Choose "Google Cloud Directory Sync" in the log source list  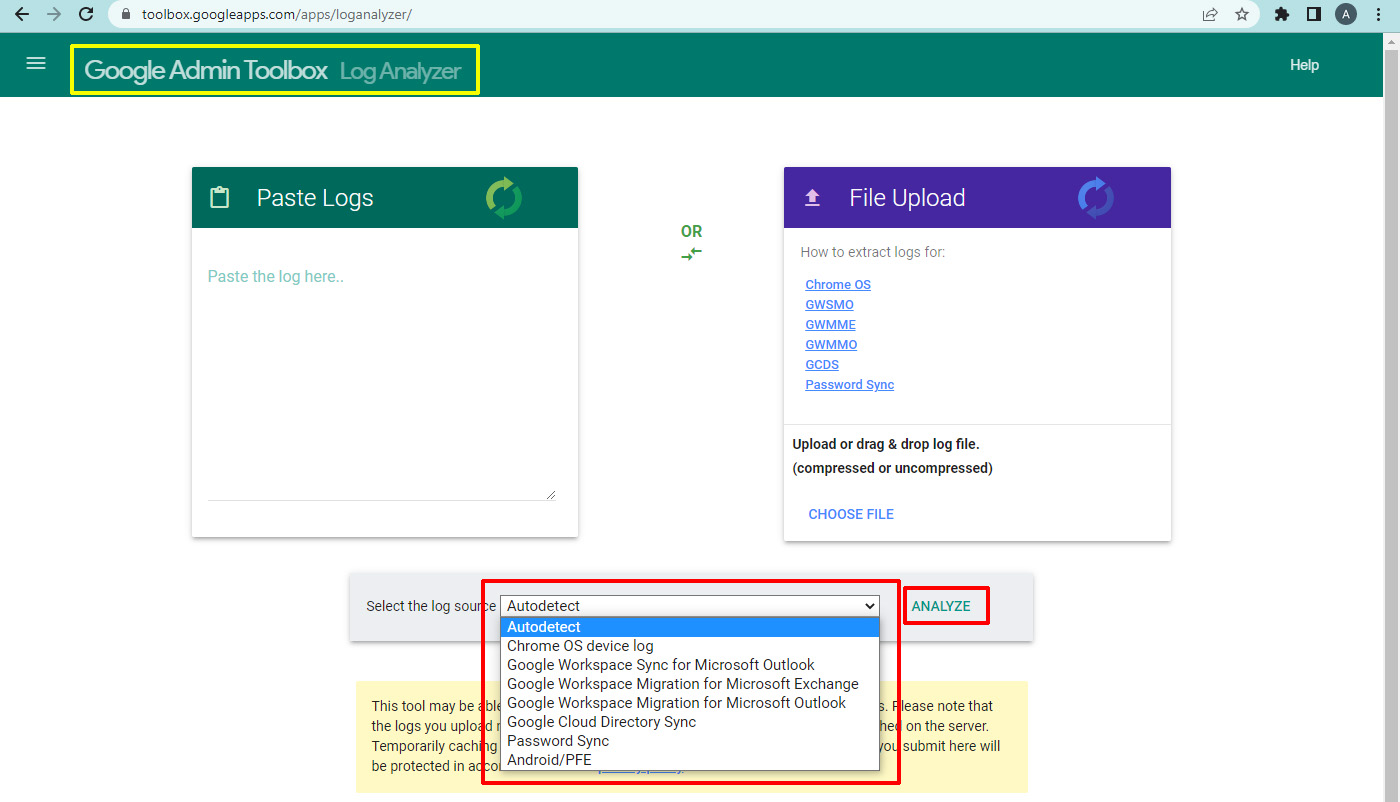(x=601, y=721)
